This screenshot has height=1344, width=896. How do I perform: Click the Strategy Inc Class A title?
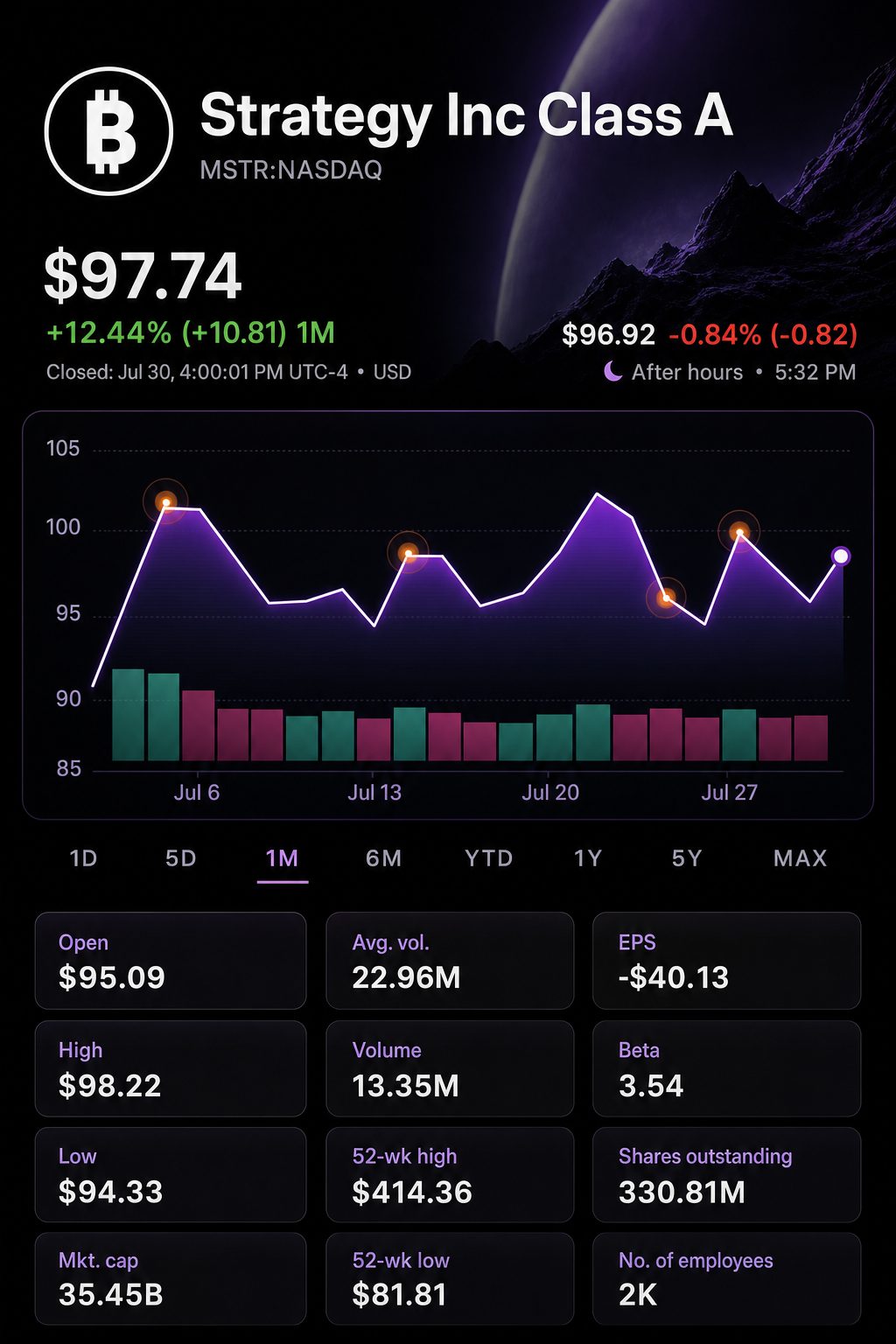(x=466, y=116)
